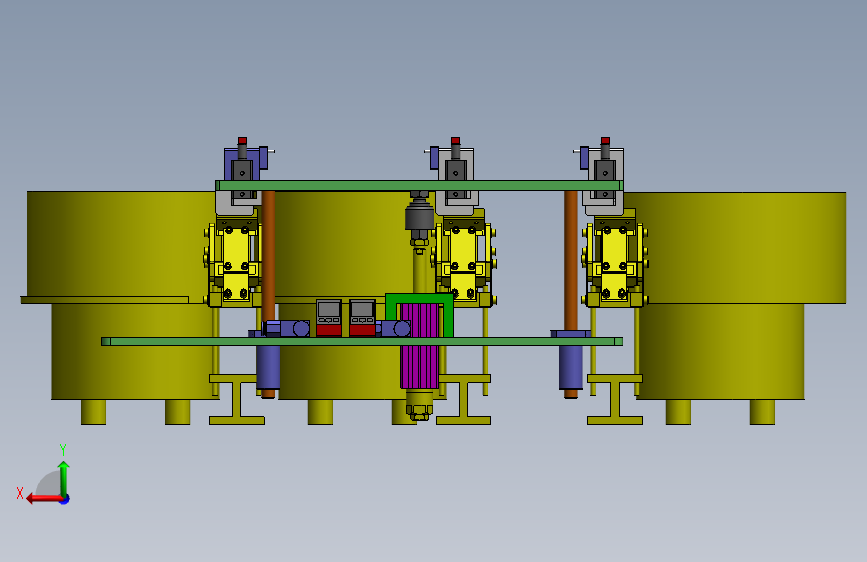Click the green Y axis arrow of triad

click(x=64, y=478)
